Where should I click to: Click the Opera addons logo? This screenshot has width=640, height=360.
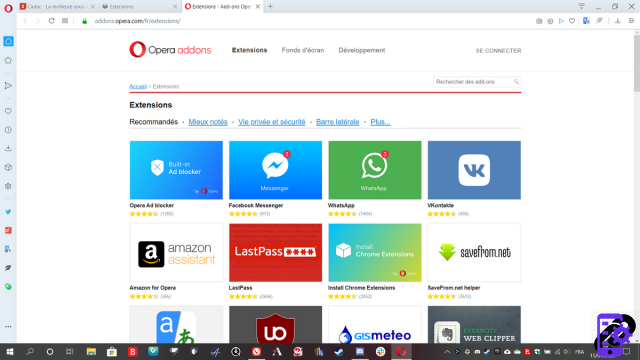coord(170,50)
